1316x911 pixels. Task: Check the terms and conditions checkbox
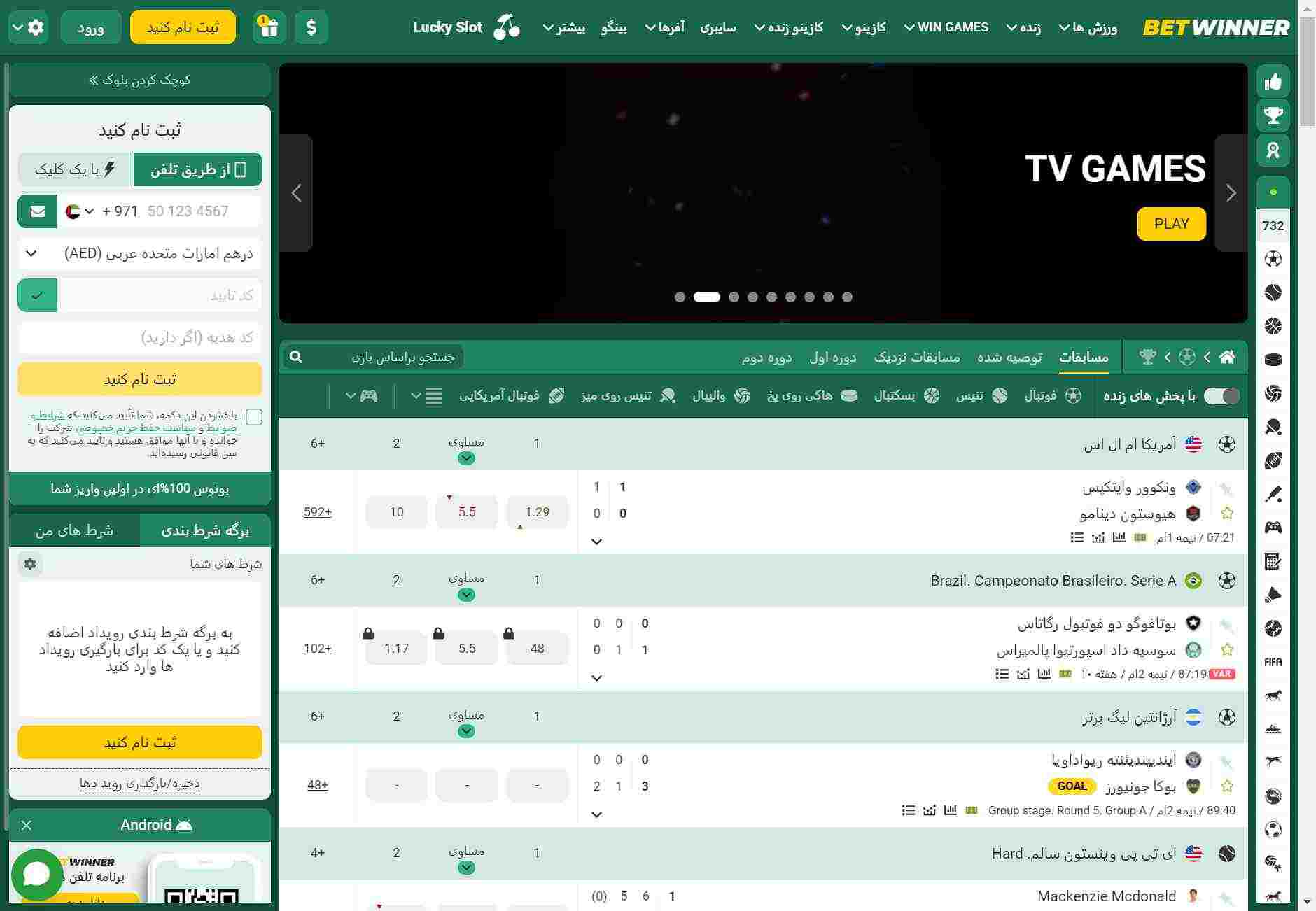[x=255, y=417]
